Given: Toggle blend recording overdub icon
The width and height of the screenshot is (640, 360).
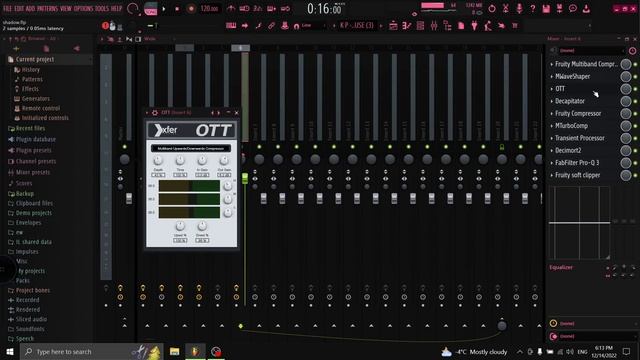Looking at the screenshot, I should [x=271, y=8].
